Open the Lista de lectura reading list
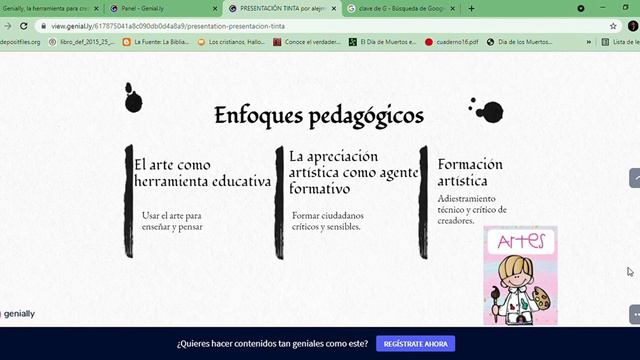Screen dimensions: 640x360 tap(620, 42)
